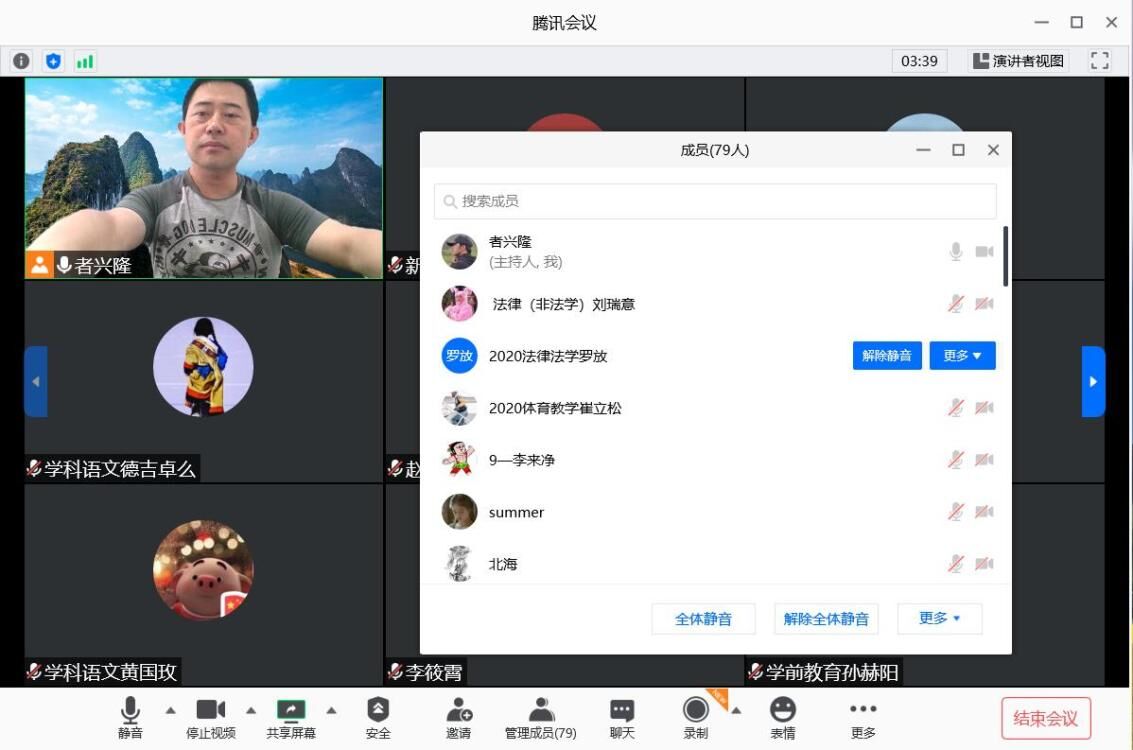Enter fullscreen using the top-right icon
Screen dimensions: 1133x750
click(x=1100, y=61)
